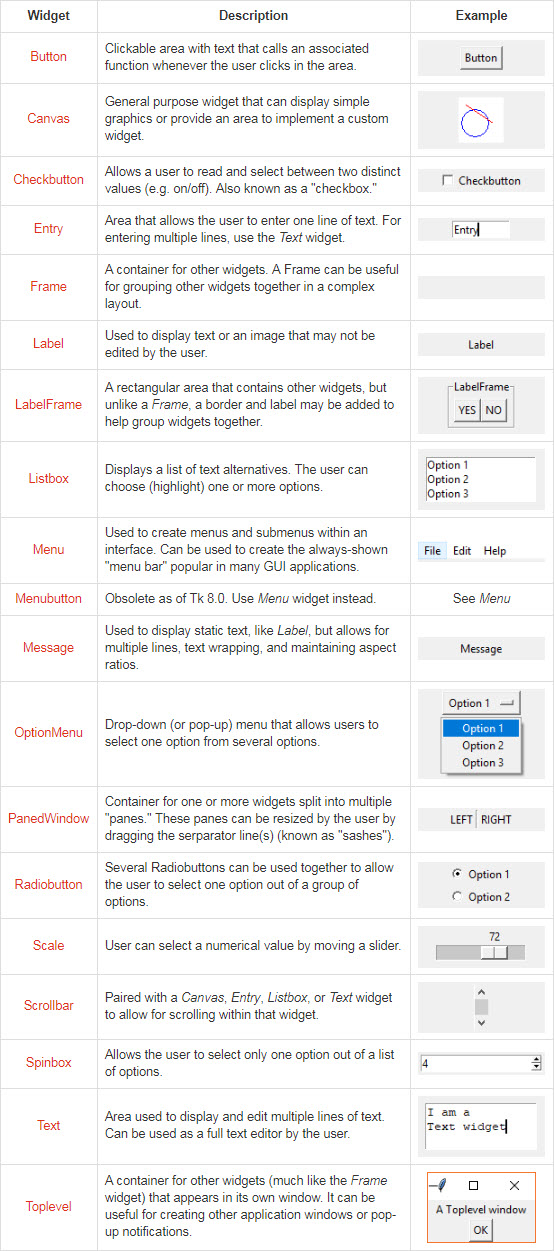Click the OK button in Toplevel window
The width and height of the screenshot is (554, 1251).
[x=481, y=1229]
